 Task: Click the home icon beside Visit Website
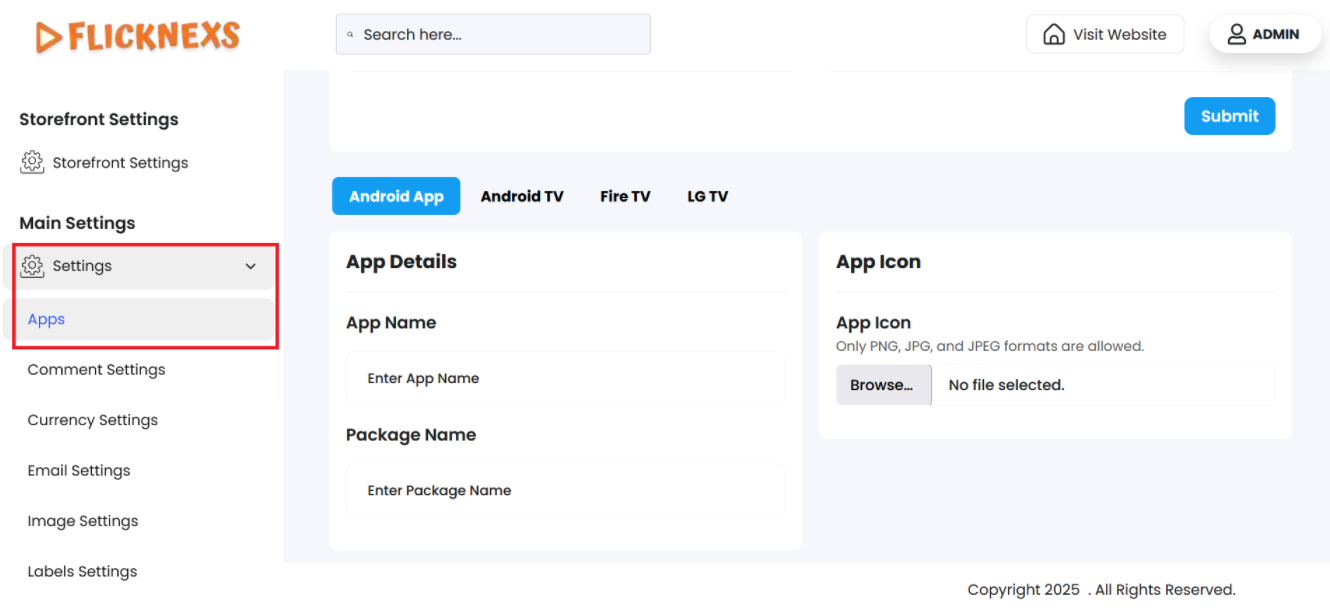[1054, 34]
